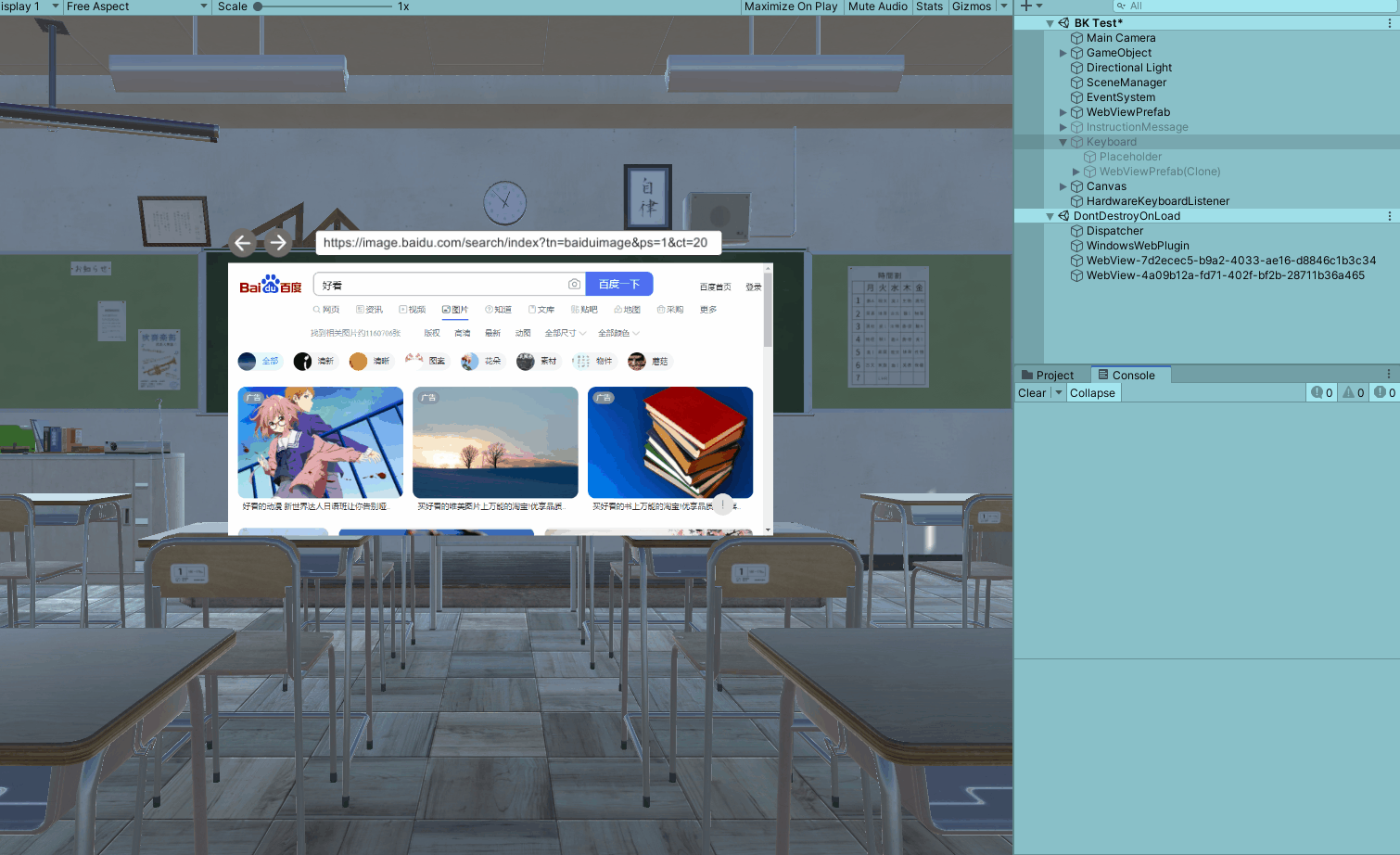
Task: Click the 百度首页 link
Action: tap(715, 287)
